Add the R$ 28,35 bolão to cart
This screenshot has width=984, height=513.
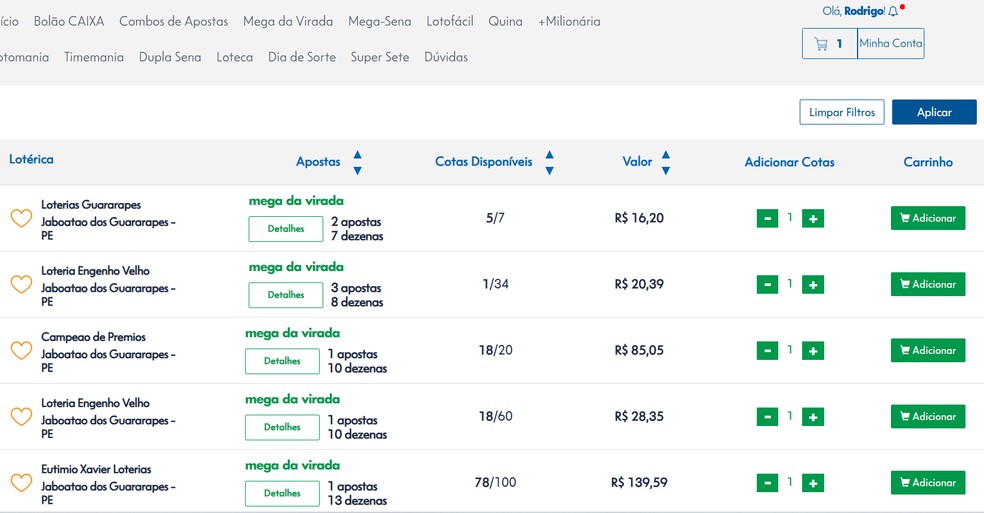pos(928,416)
